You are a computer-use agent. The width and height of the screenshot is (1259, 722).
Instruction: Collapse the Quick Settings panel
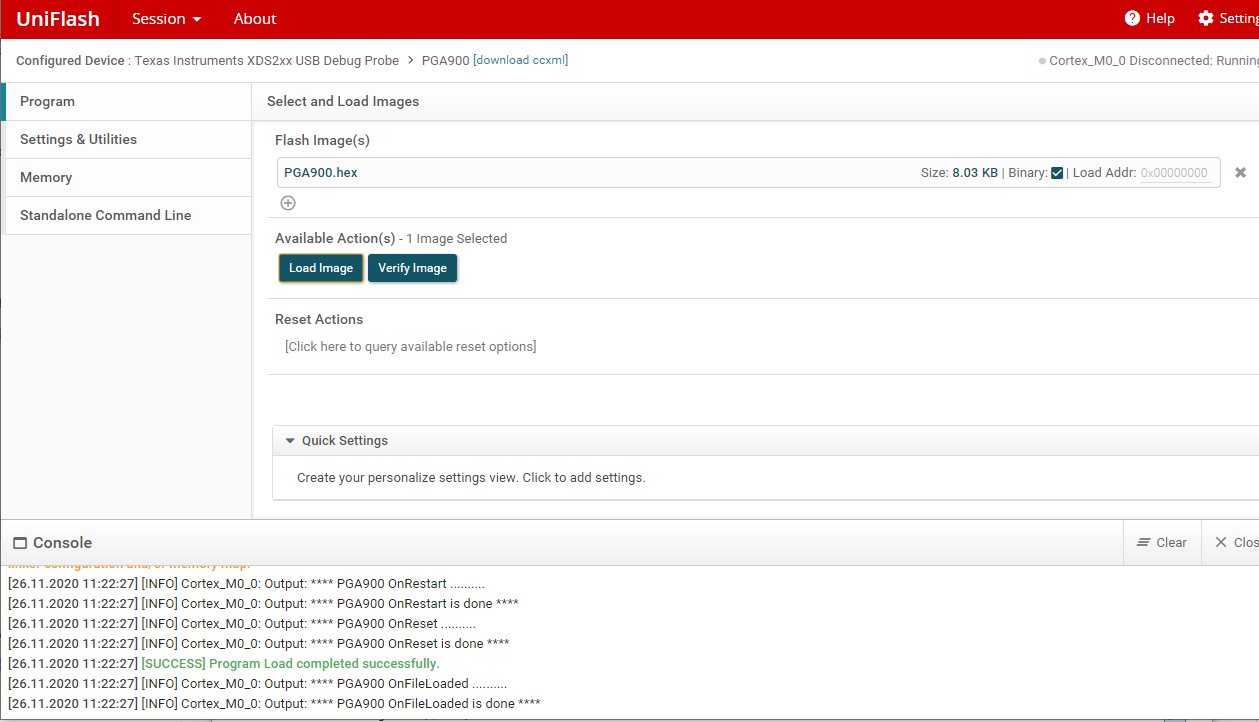coord(290,441)
